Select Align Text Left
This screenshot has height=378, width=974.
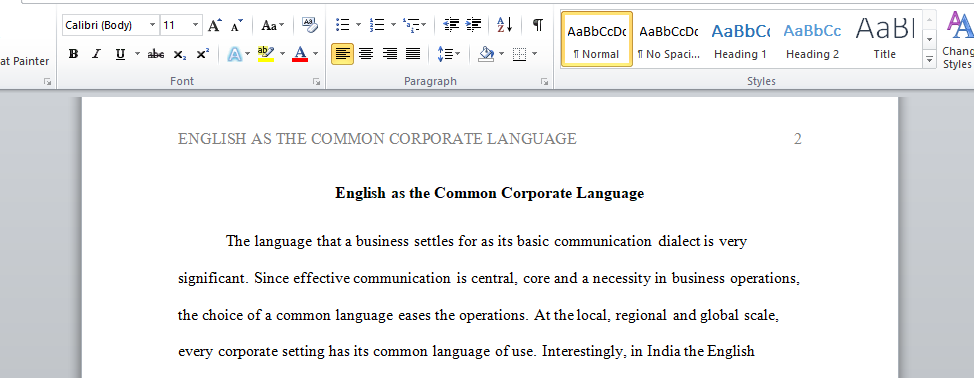(342, 54)
